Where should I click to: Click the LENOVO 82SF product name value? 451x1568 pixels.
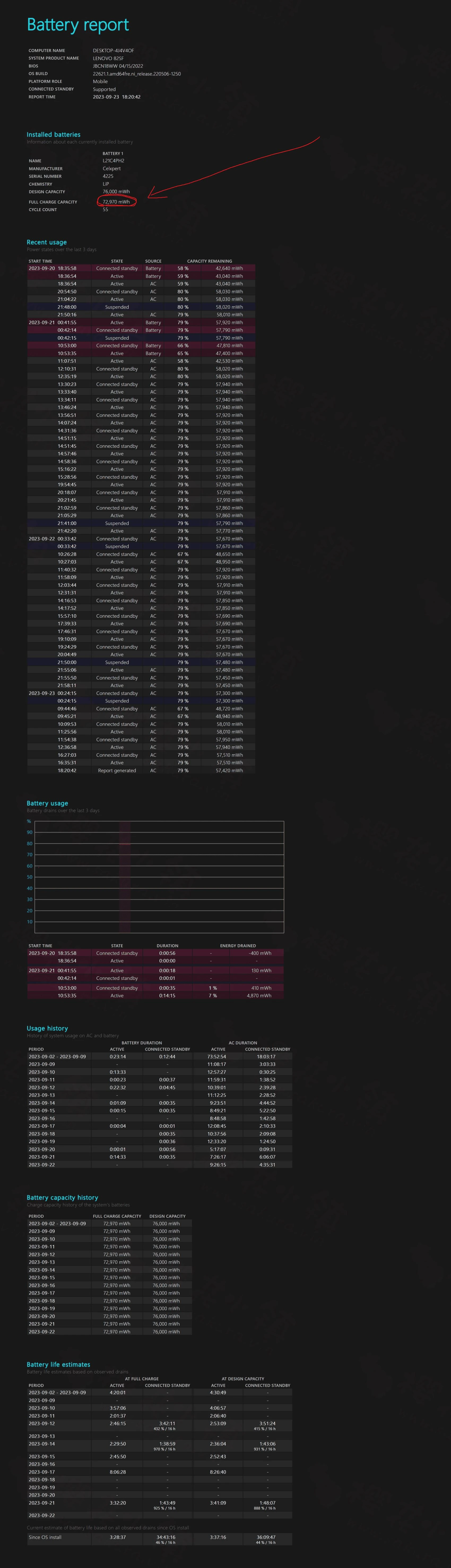pos(108,58)
